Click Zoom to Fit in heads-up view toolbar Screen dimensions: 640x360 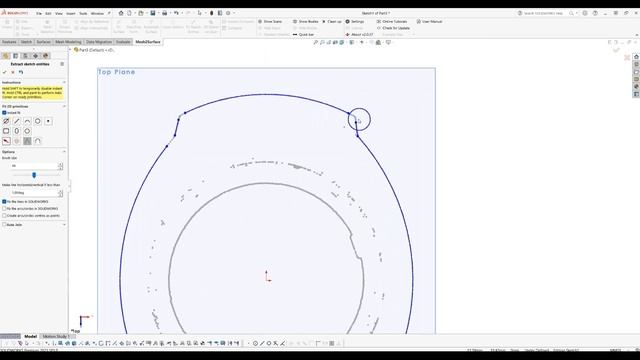pos(316,42)
